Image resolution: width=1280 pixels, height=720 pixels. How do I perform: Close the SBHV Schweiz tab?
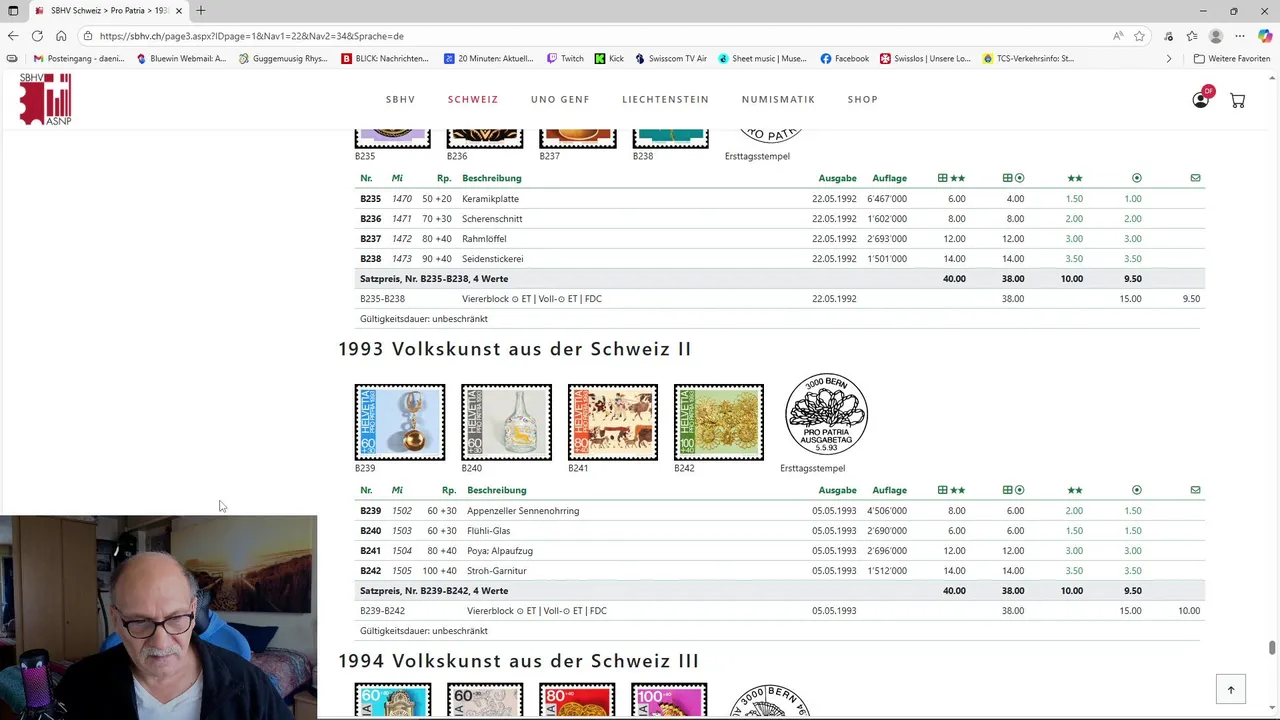tap(179, 11)
